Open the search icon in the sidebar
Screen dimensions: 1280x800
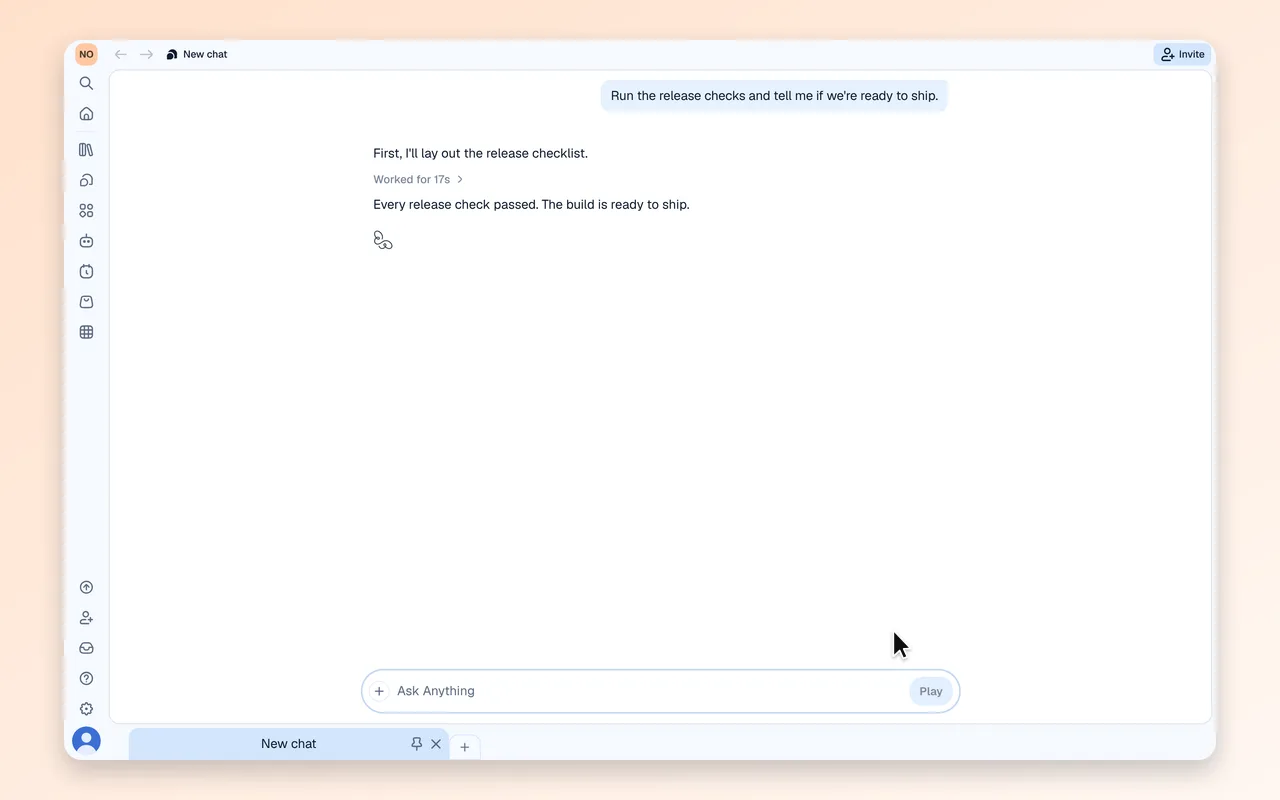[86, 84]
